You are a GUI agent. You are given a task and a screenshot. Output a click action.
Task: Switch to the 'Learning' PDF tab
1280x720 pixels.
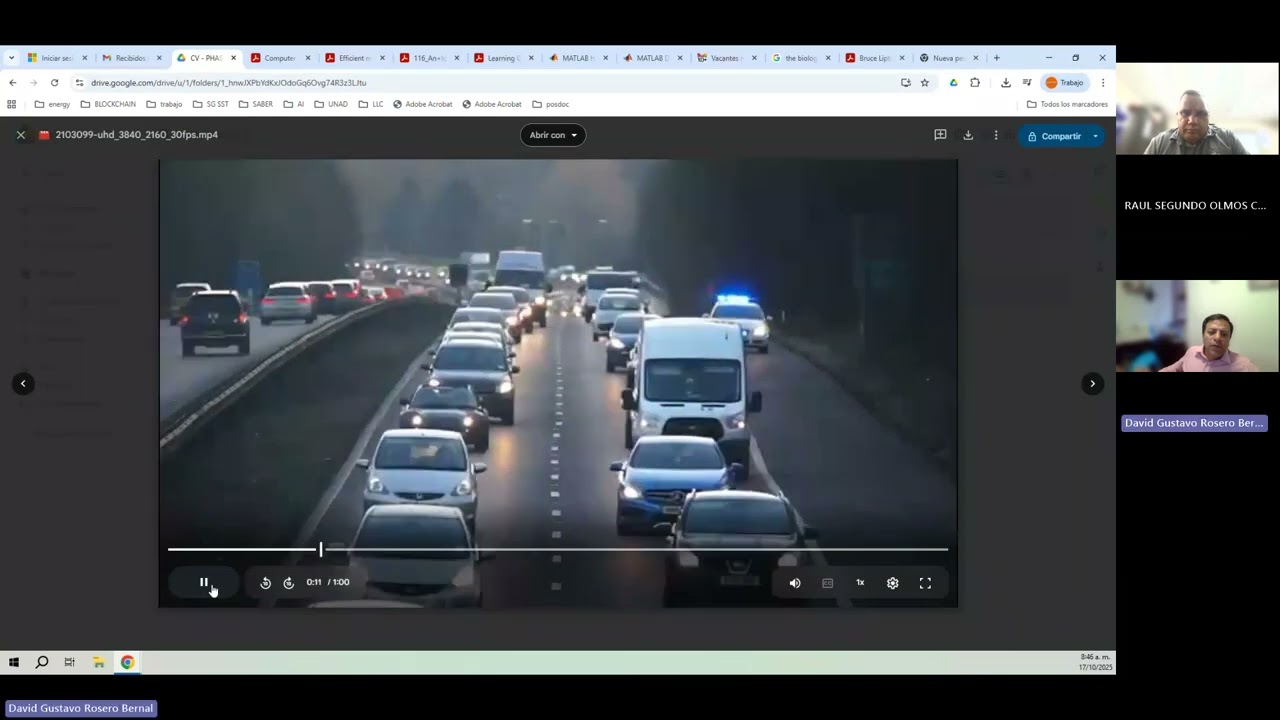pyautogui.click(x=502, y=58)
